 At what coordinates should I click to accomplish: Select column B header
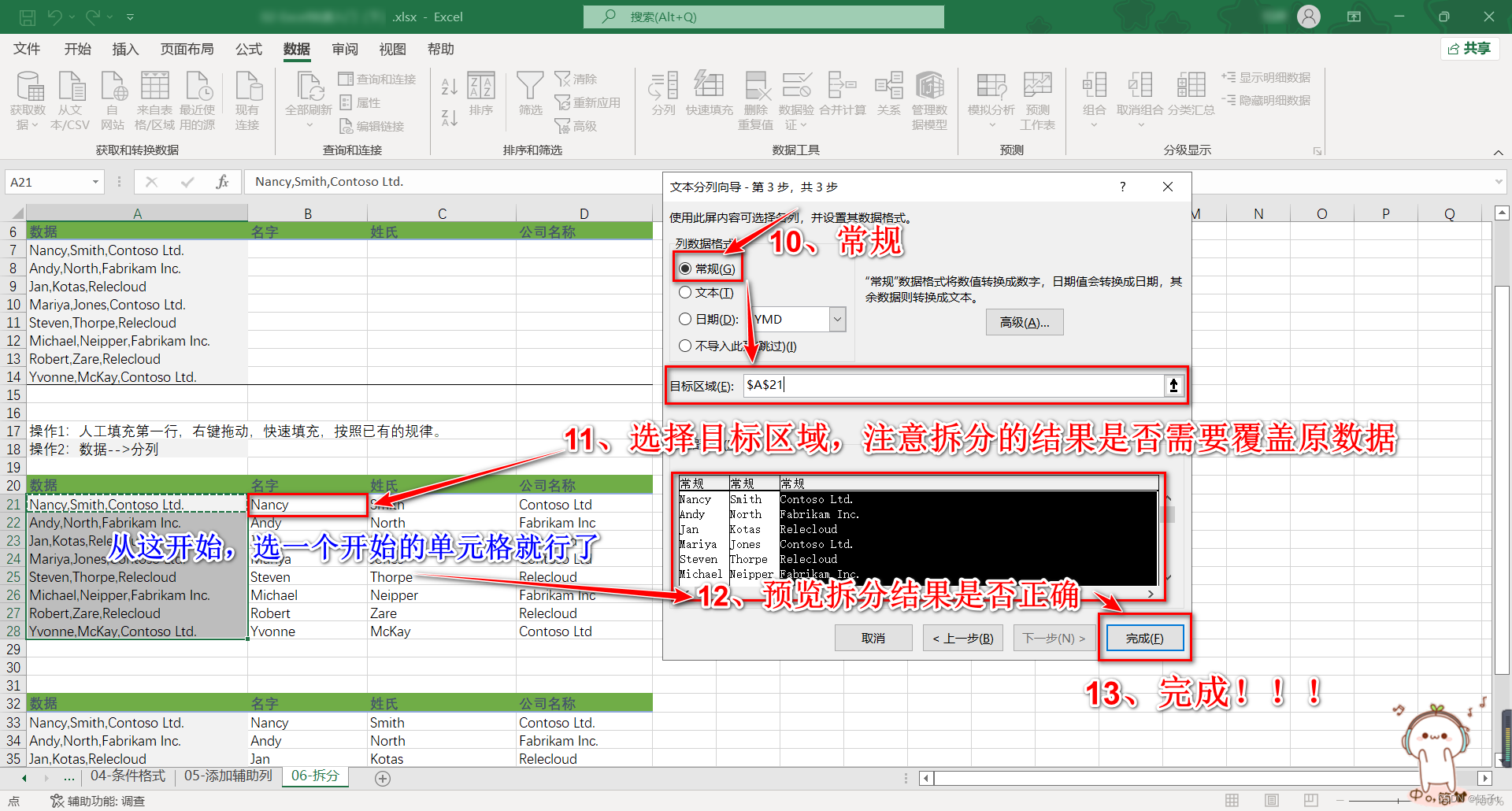308,213
